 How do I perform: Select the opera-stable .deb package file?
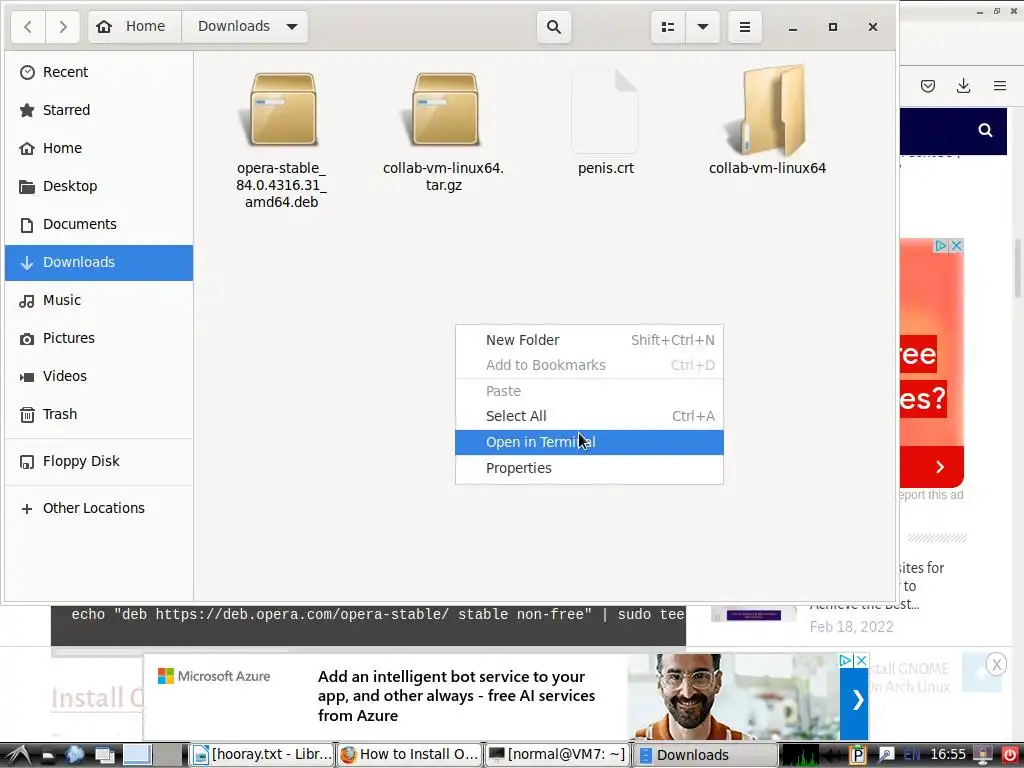click(281, 138)
